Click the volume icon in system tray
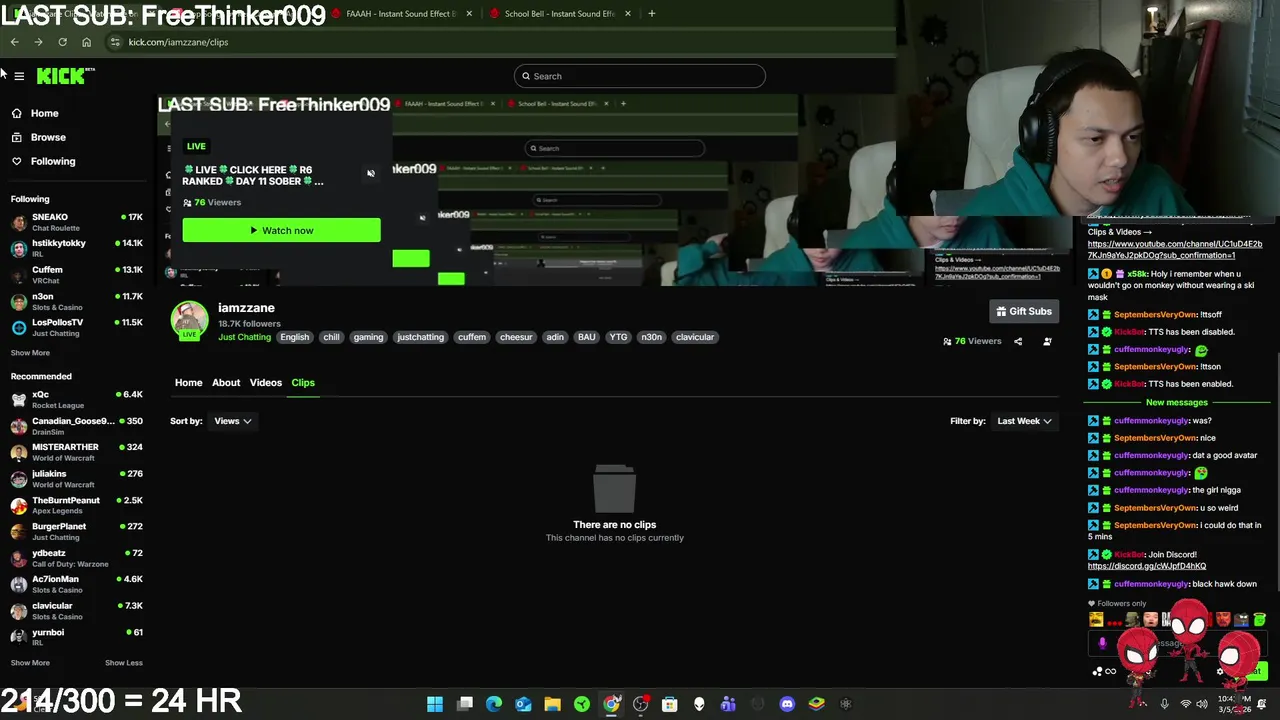 1202,704
